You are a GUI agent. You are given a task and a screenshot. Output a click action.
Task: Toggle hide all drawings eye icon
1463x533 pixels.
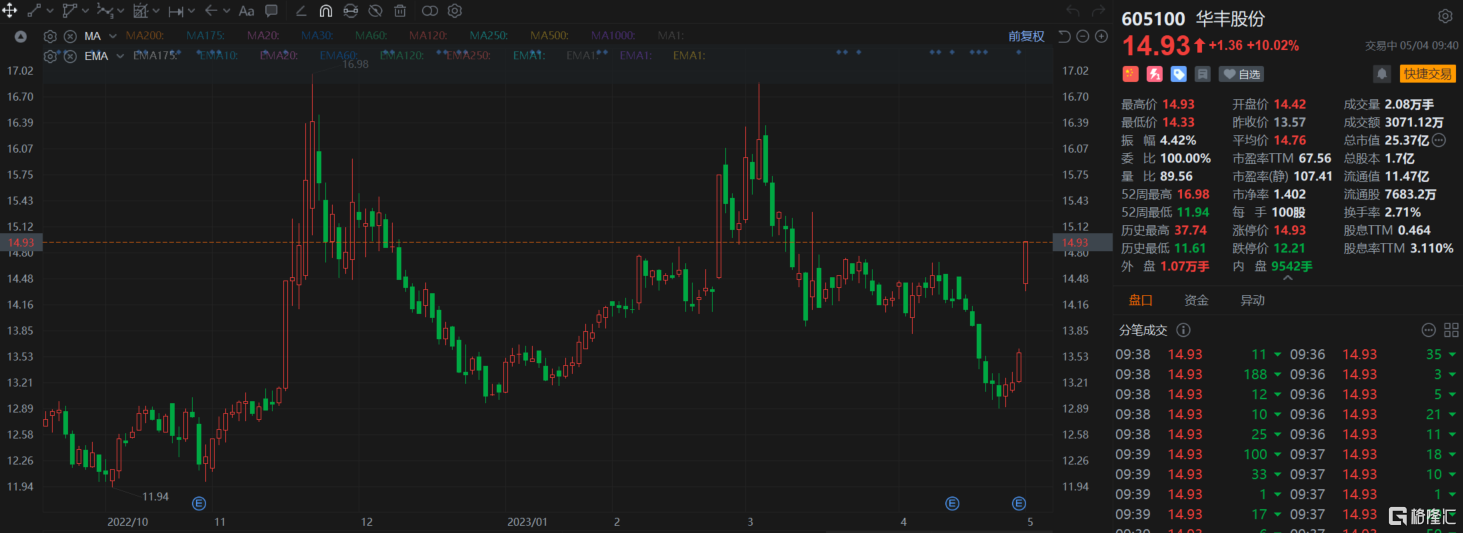point(375,11)
